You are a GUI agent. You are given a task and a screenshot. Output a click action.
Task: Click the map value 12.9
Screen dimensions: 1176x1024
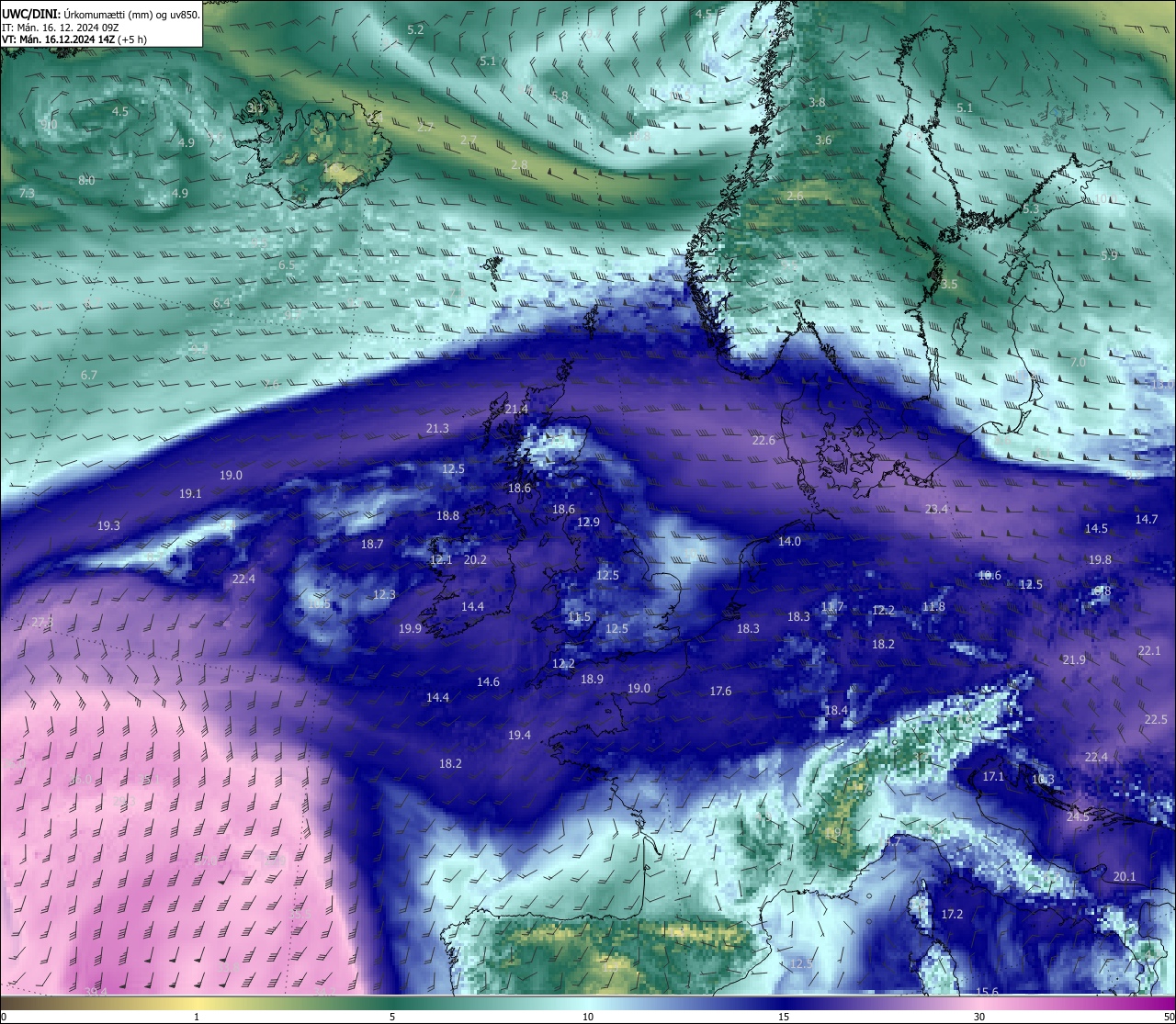pos(588,523)
